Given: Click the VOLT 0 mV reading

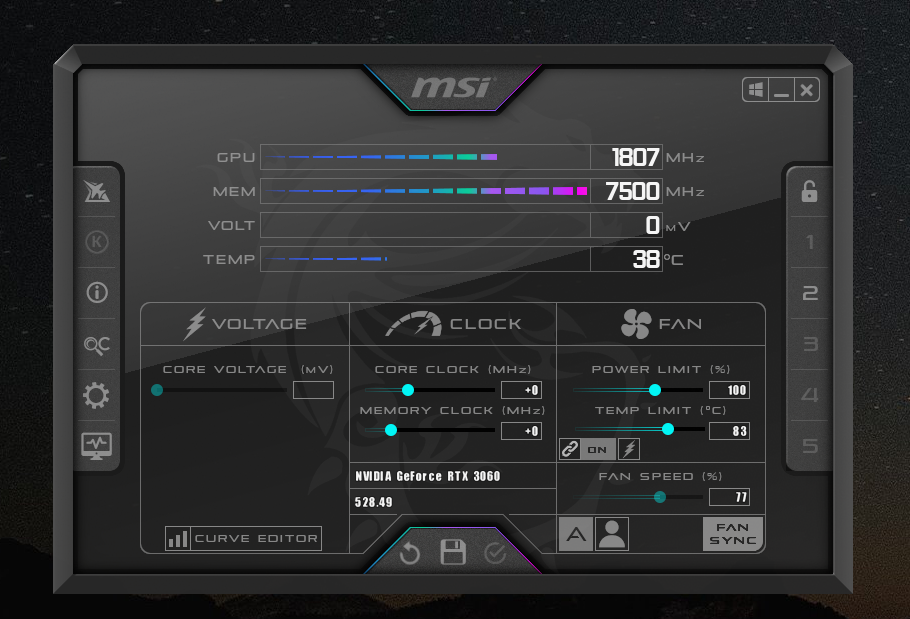Looking at the screenshot, I should click(x=652, y=225).
